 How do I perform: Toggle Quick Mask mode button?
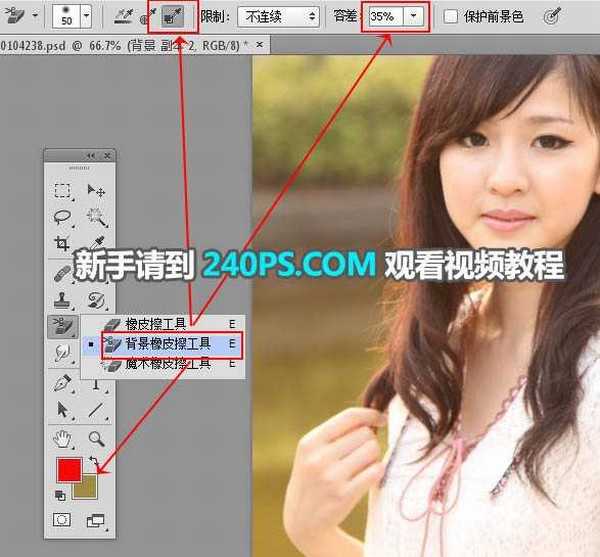[x=62, y=520]
